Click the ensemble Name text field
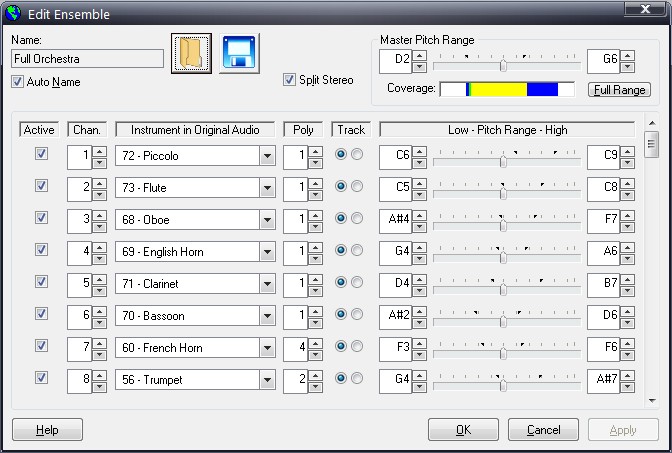The width and height of the screenshot is (672, 453). [x=87, y=59]
